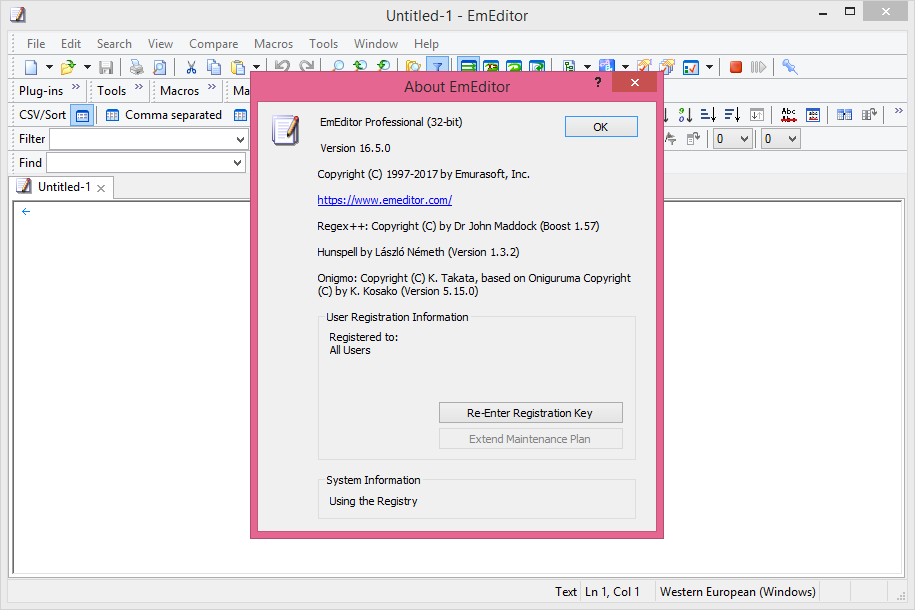Click the Tools label on the Tools toolbar
This screenshot has width=915, height=610.
(x=111, y=91)
